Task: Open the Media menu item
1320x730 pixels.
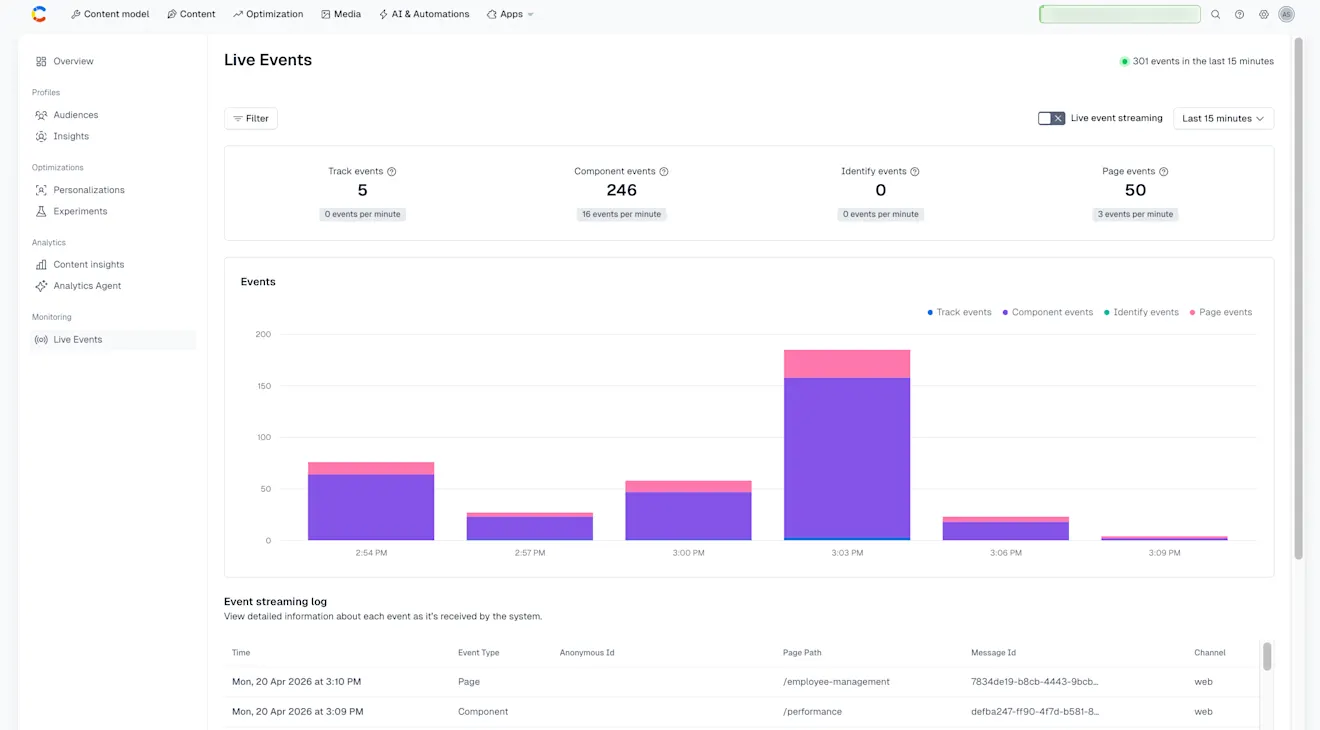Action: 341,14
